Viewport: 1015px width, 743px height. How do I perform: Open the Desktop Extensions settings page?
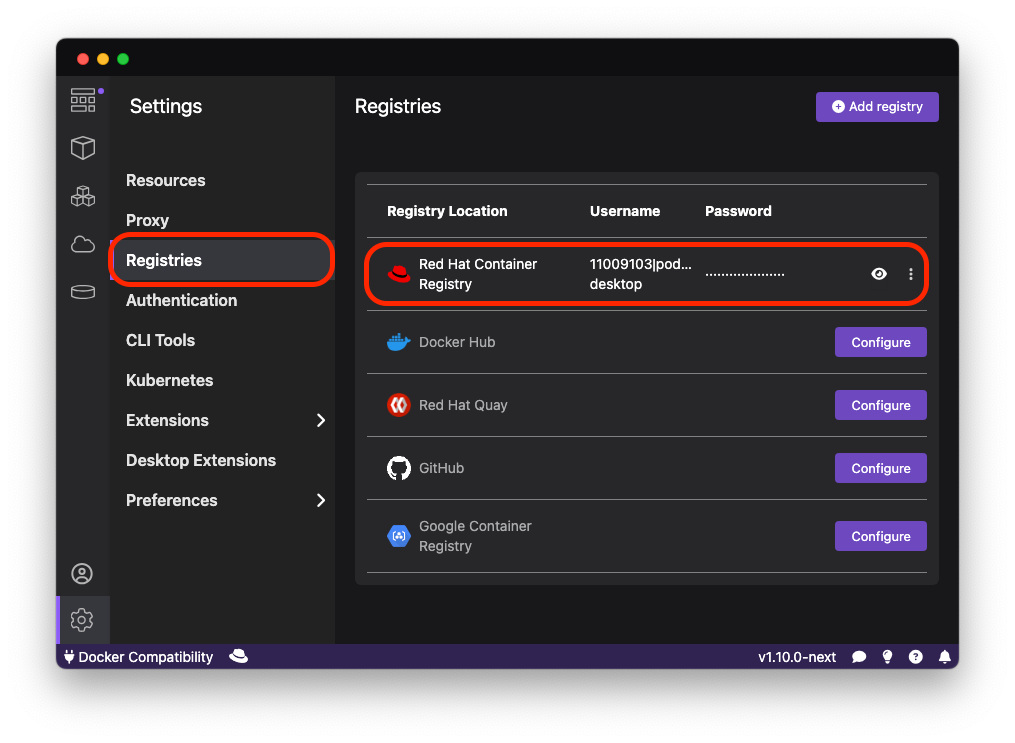coord(201,460)
